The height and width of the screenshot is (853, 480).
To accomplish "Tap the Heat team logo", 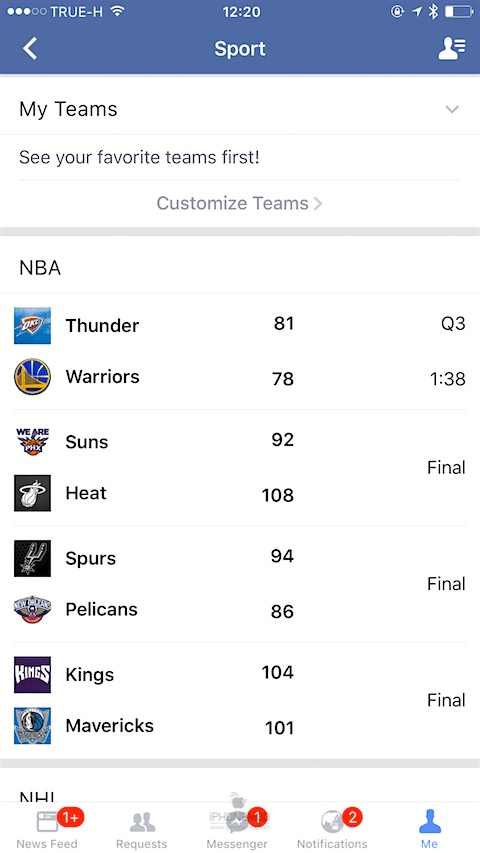I will pos(33,493).
